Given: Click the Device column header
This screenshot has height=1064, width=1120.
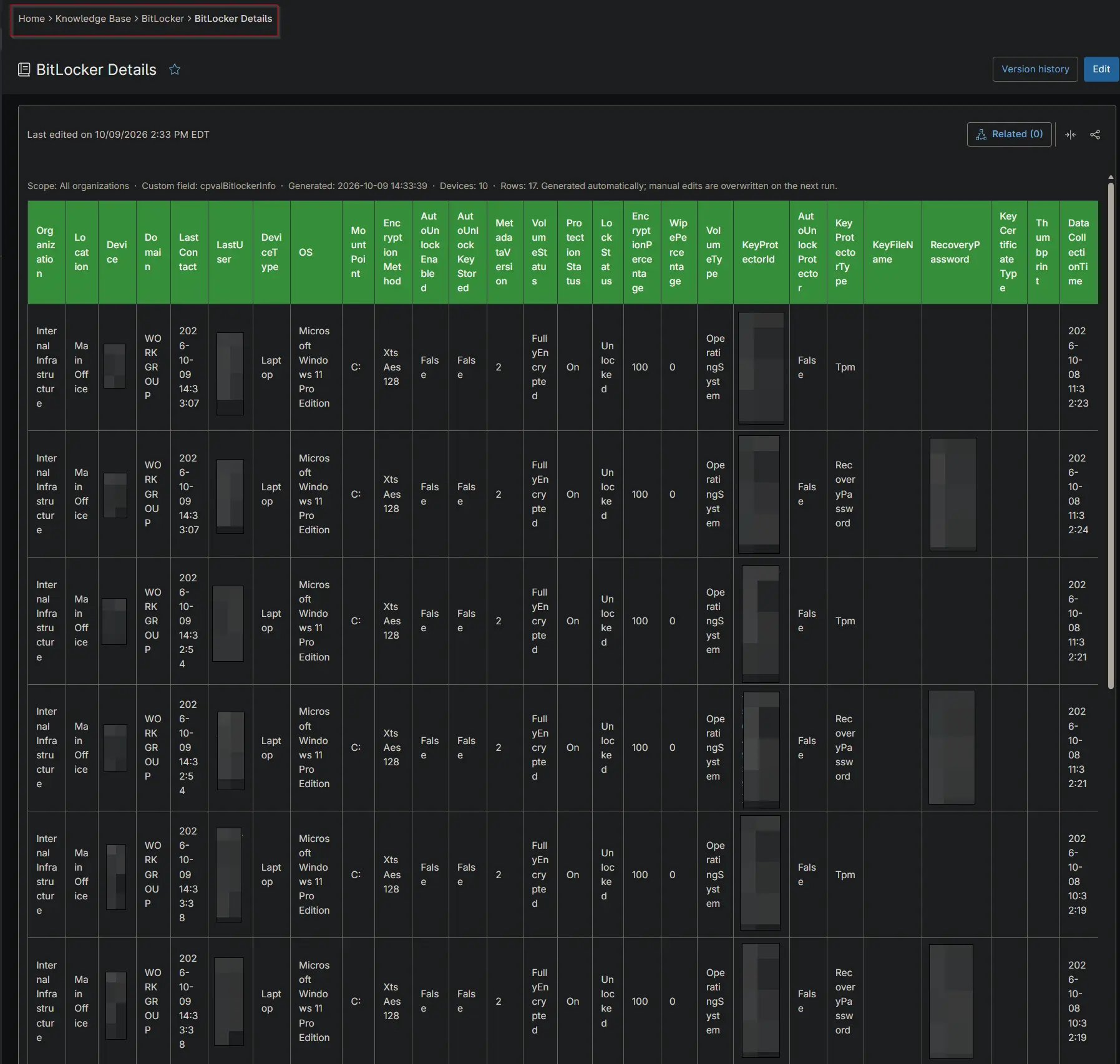Looking at the screenshot, I should (x=117, y=252).
